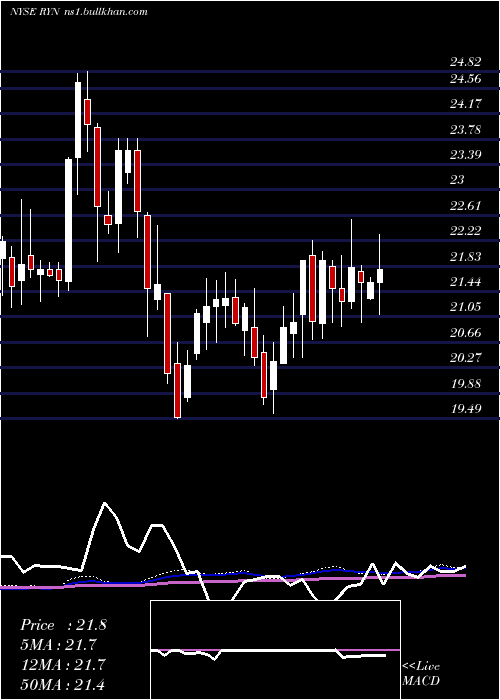Pick the 19.49 price axis label
The image size is (500, 700).
click(x=465, y=408)
